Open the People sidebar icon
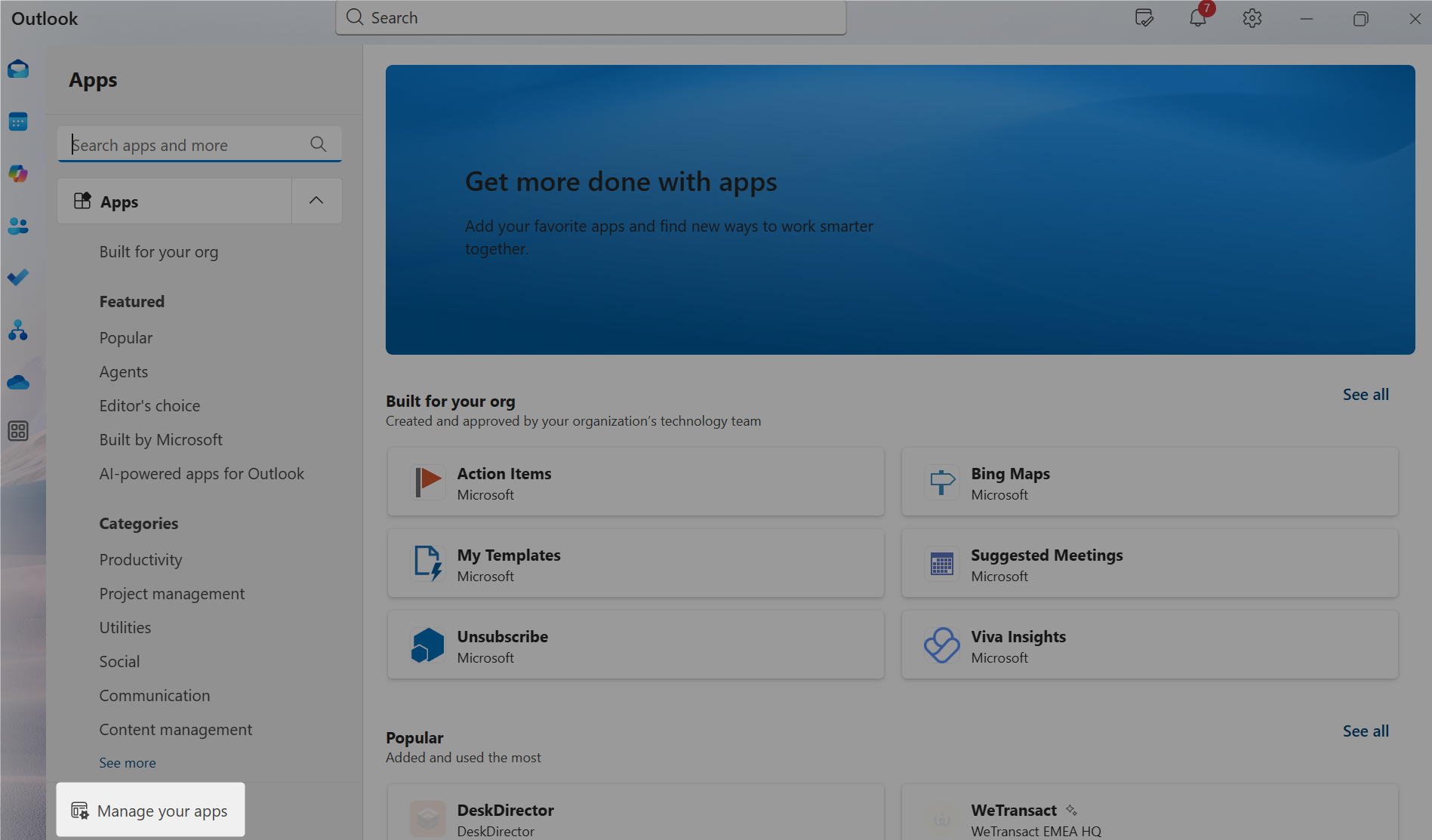The height and width of the screenshot is (840, 1432). click(18, 226)
